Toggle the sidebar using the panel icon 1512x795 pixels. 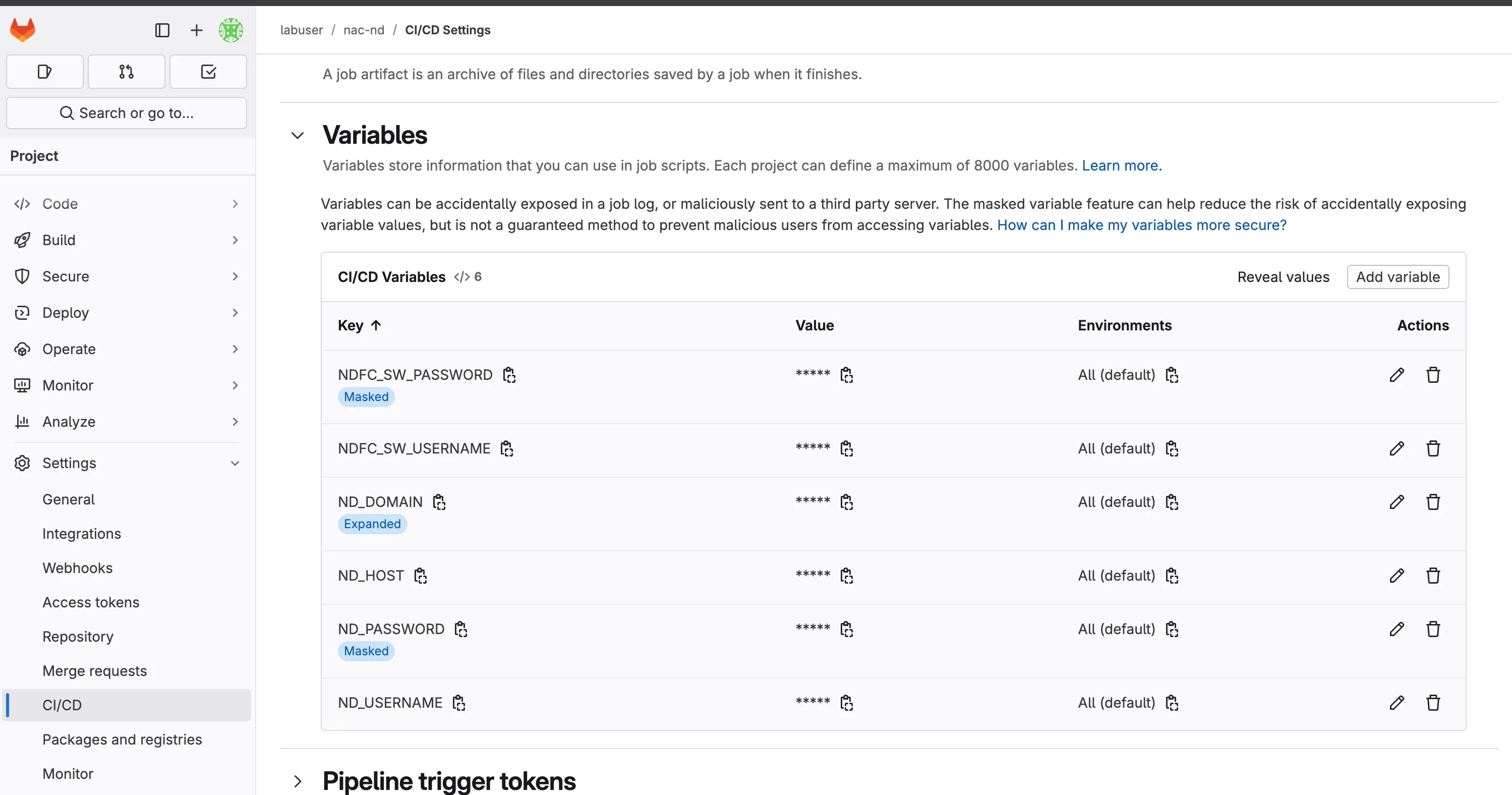[161, 30]
